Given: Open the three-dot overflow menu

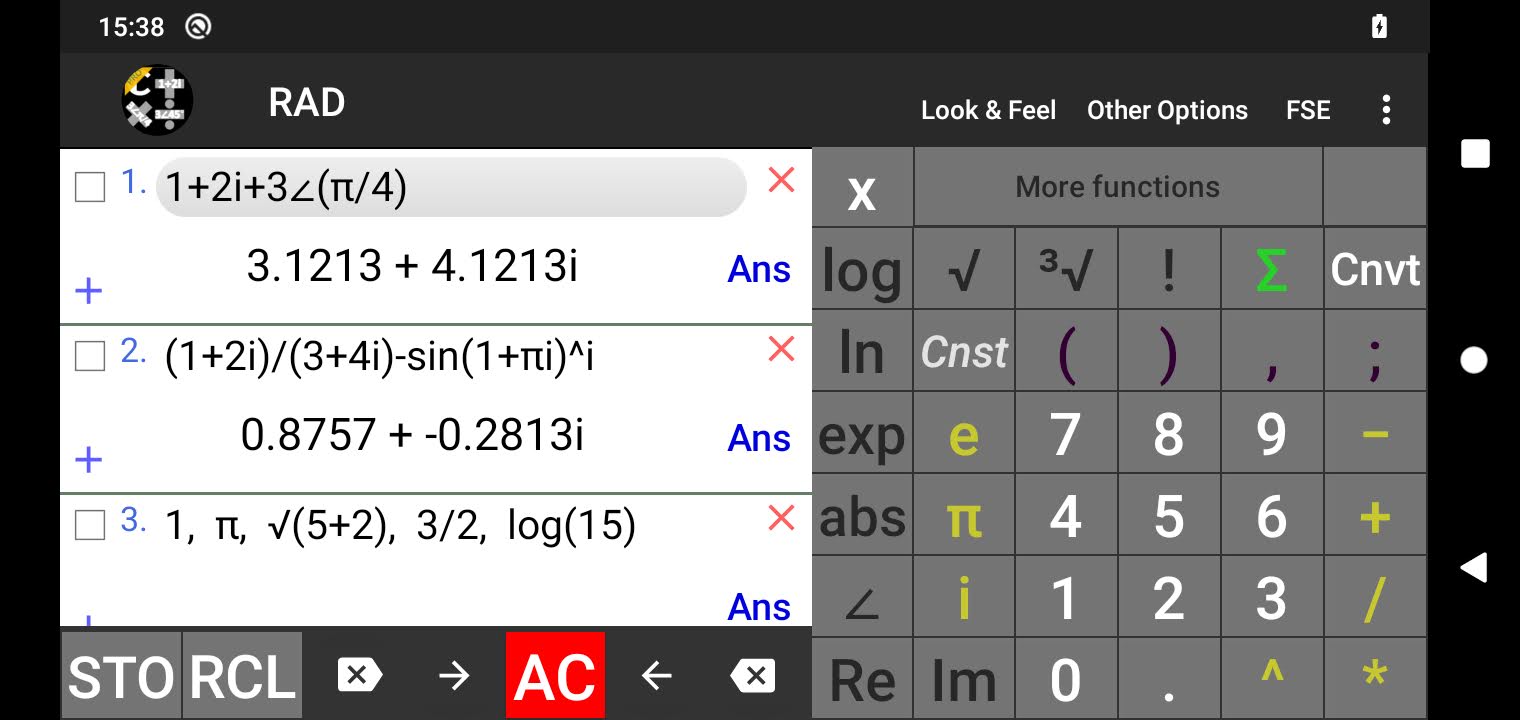Looking at the screenshot, I should coord(1386,110).
